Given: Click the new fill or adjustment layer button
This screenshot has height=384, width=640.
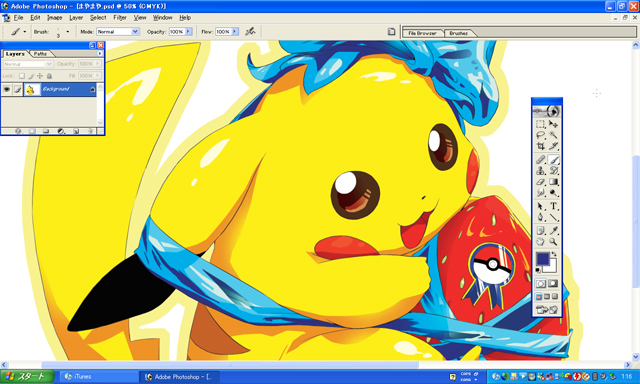Looking at the screenshot, I should (61, 131).
